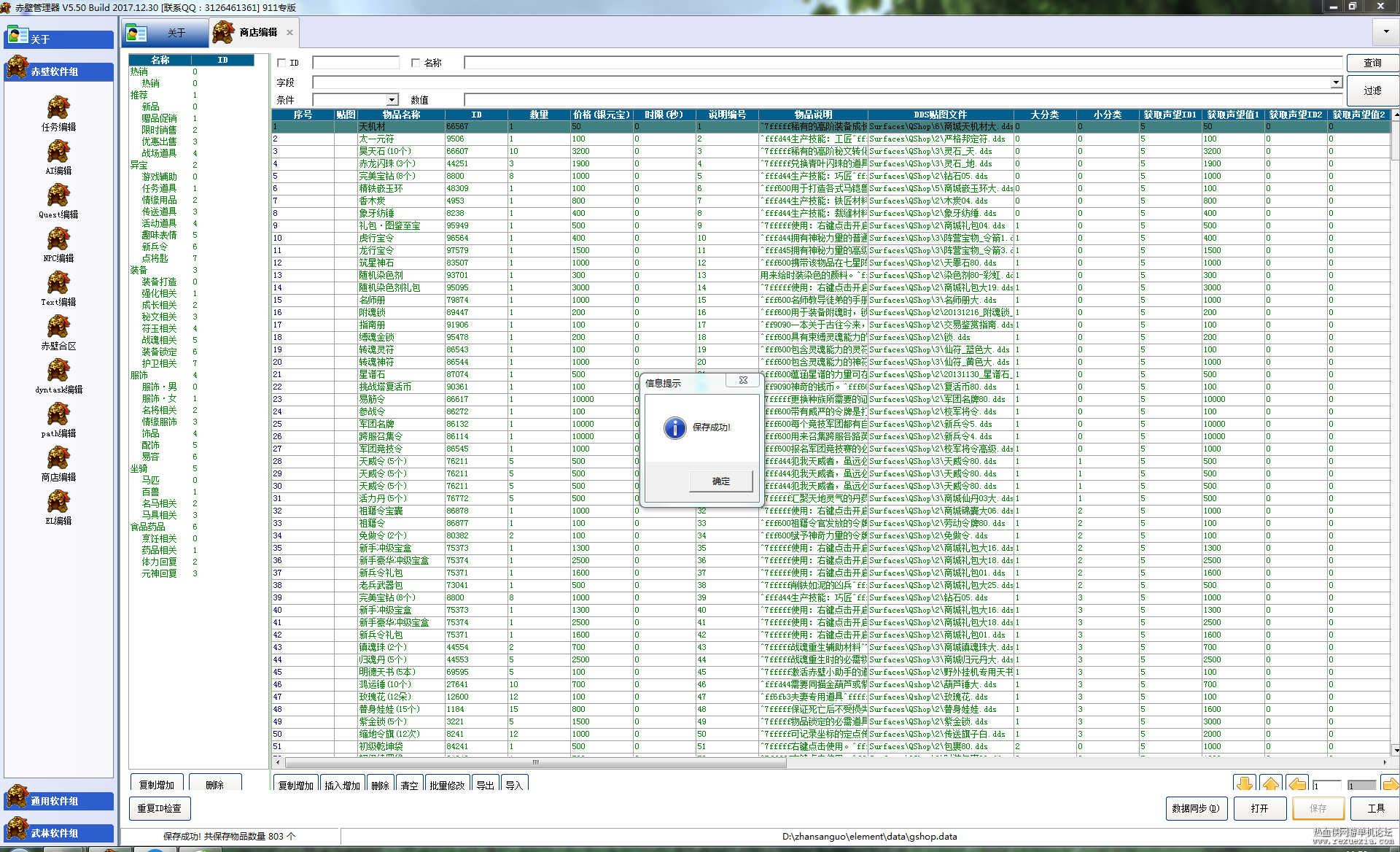
Task: Select the 元神回复 category row
Action: pyautogui.click(x=159, y=573)
